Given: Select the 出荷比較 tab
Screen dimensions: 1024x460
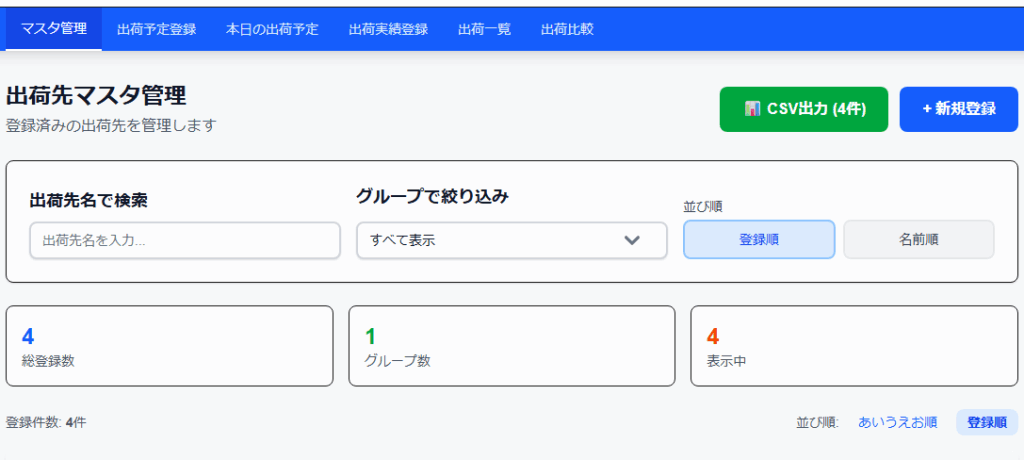Looking at the screenshot, I should coord(567,29).
